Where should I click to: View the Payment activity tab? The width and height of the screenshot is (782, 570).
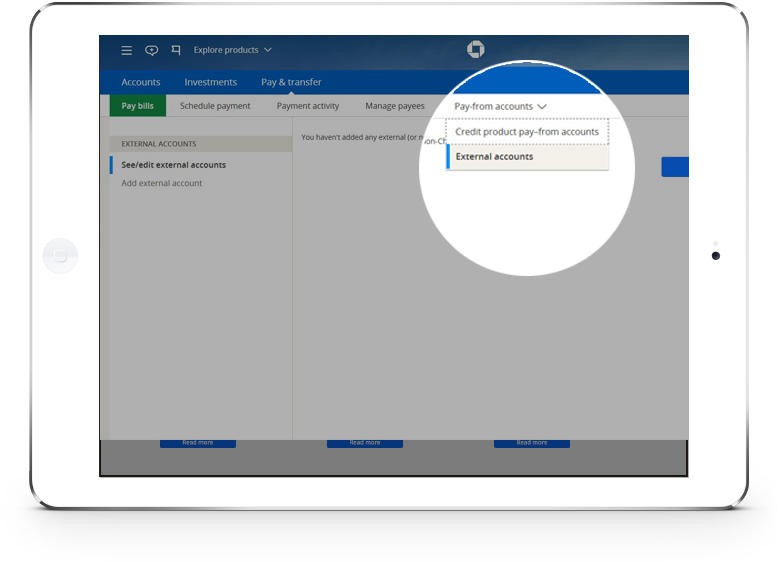[x=308, y=106]
